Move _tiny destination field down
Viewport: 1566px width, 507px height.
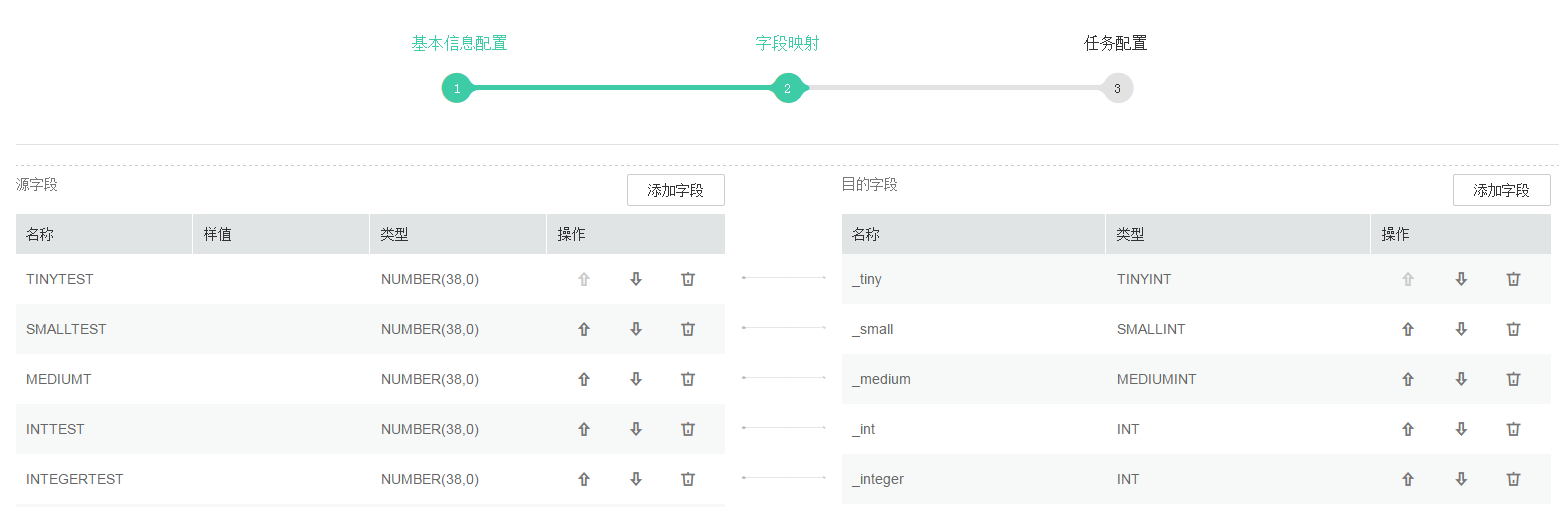point(1461,279)
